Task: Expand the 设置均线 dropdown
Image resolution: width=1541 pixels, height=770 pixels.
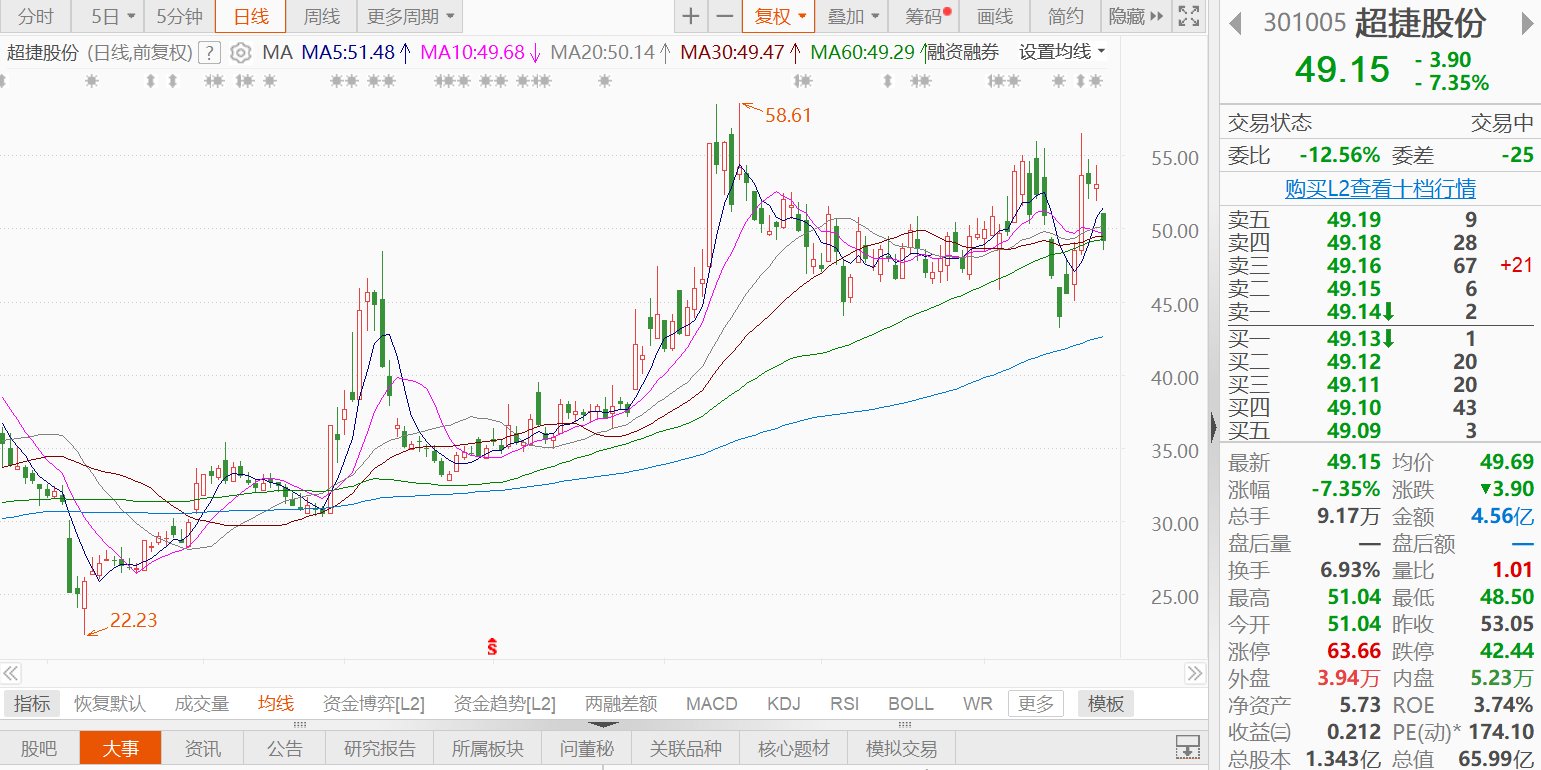Action: pos(1062,52)
